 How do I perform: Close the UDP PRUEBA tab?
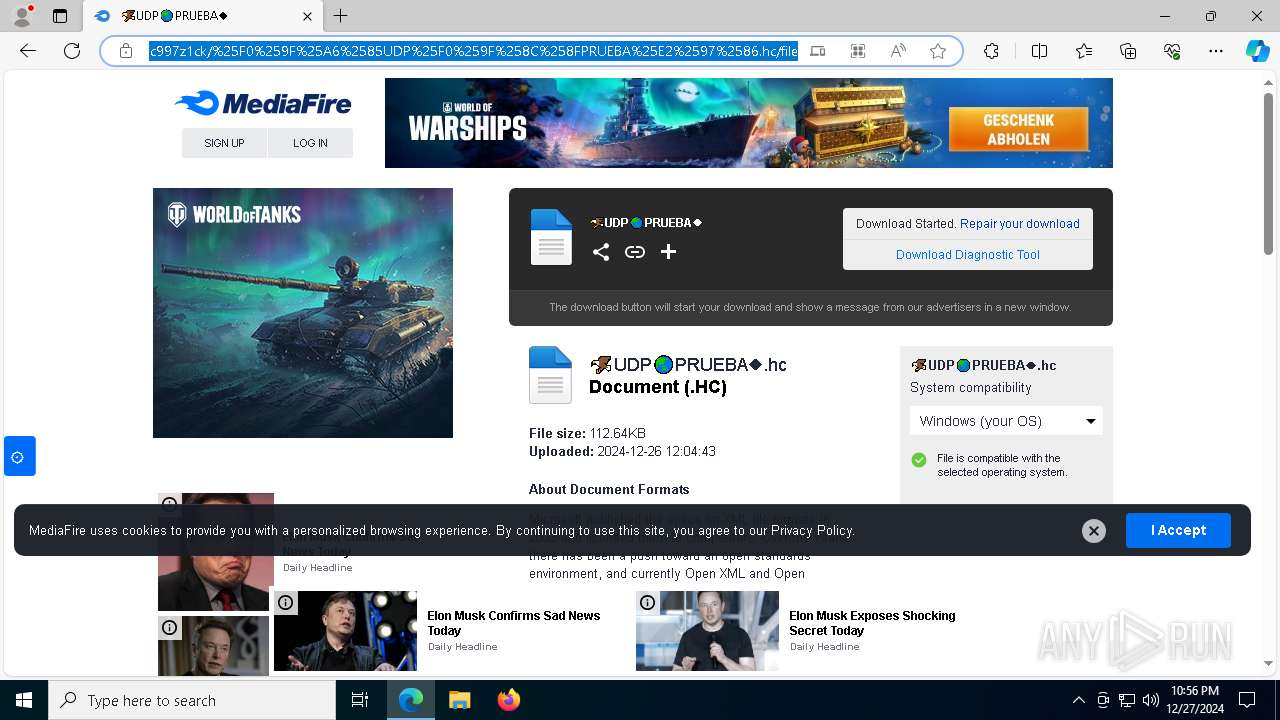[307, 16]
